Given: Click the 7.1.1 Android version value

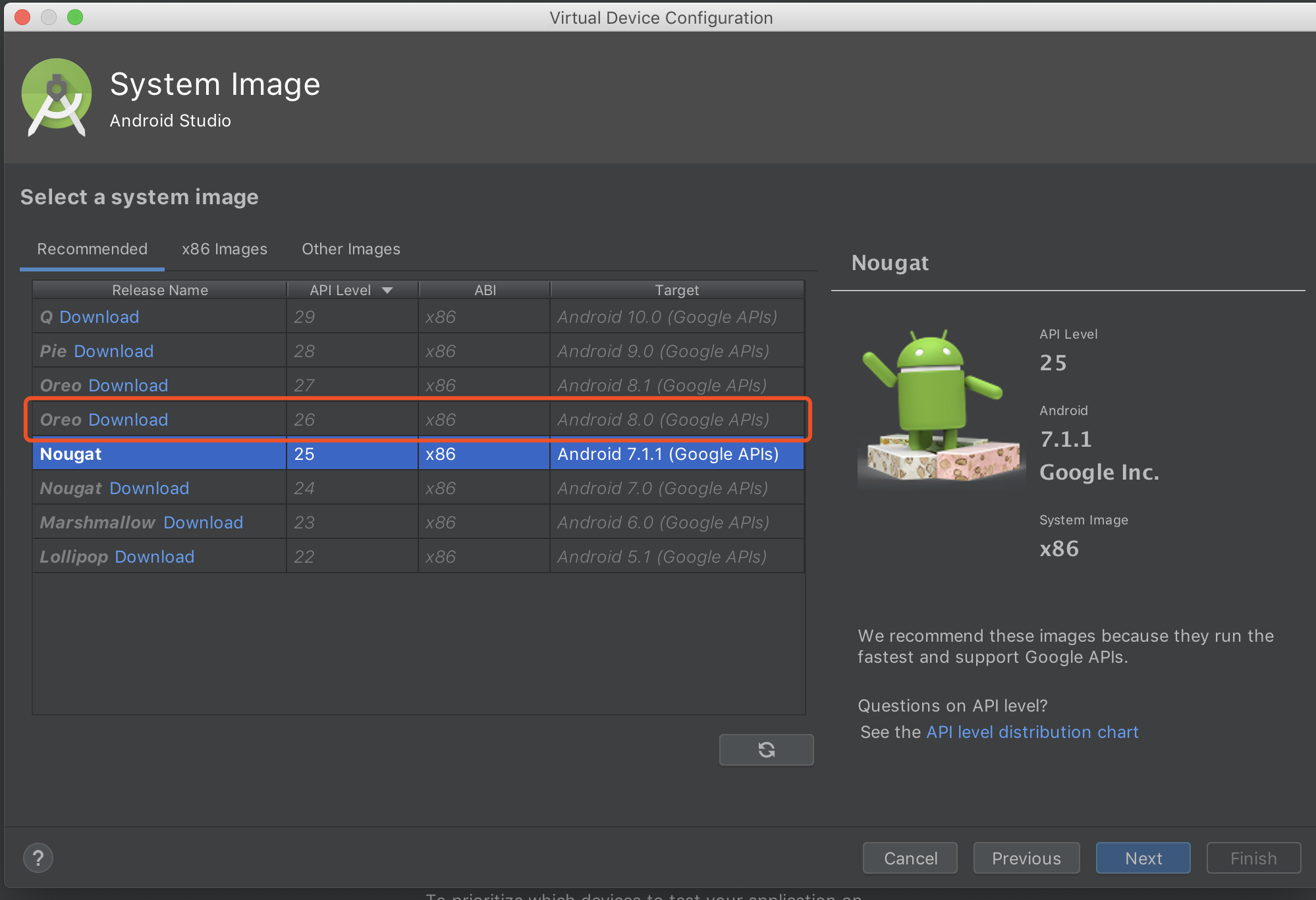Looking at the screenshot, I should coord(1066,439).
